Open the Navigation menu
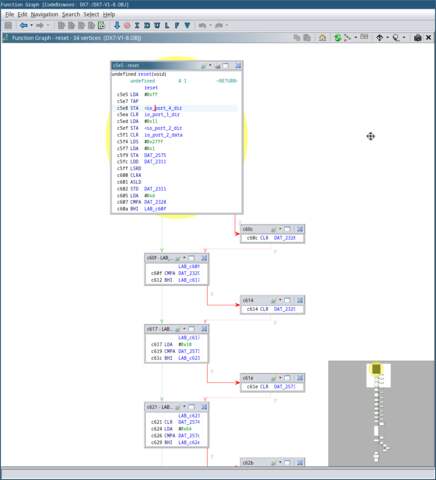The height and width of the screenshot is (480, 436). tap(44, 14)
